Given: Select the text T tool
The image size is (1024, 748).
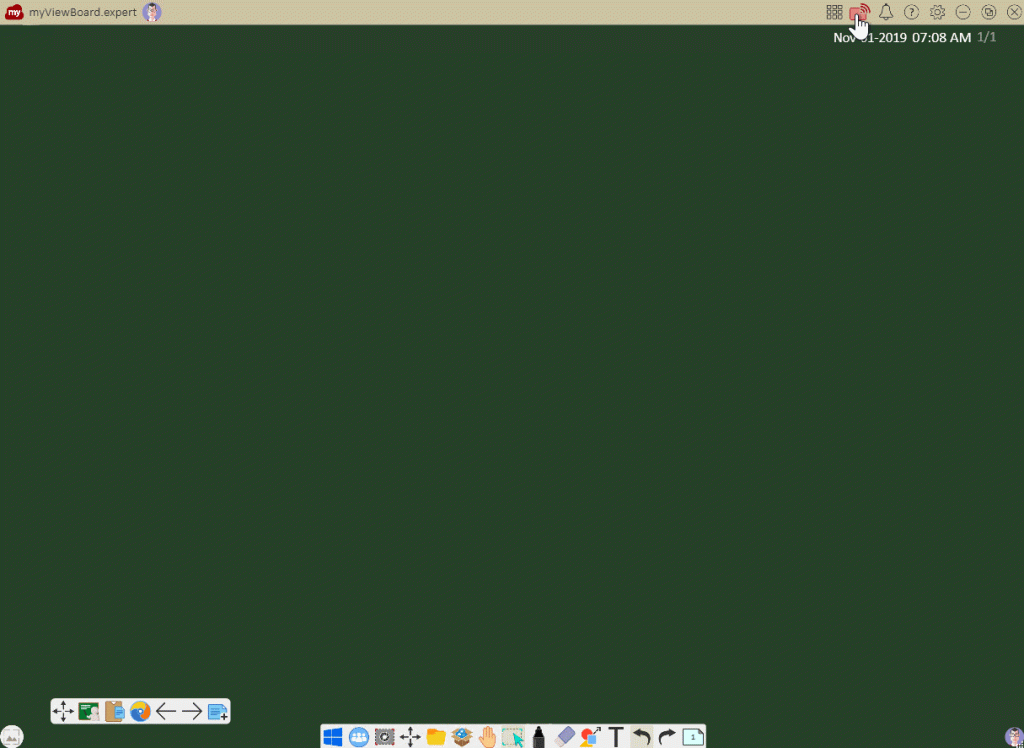Looking at the screenshot, I should pos(616,737).
